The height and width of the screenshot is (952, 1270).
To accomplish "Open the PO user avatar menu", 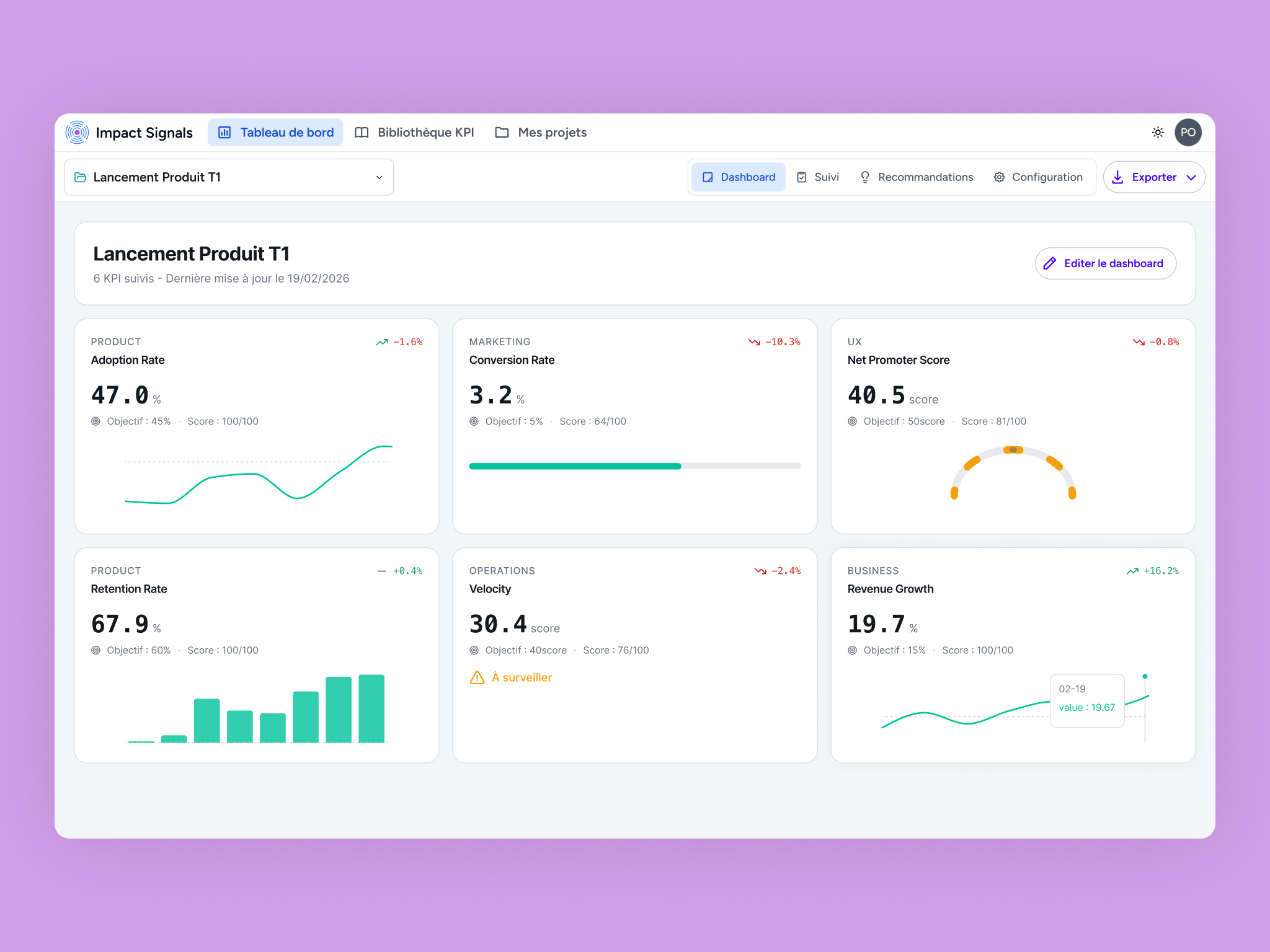I will [1188, 133].
